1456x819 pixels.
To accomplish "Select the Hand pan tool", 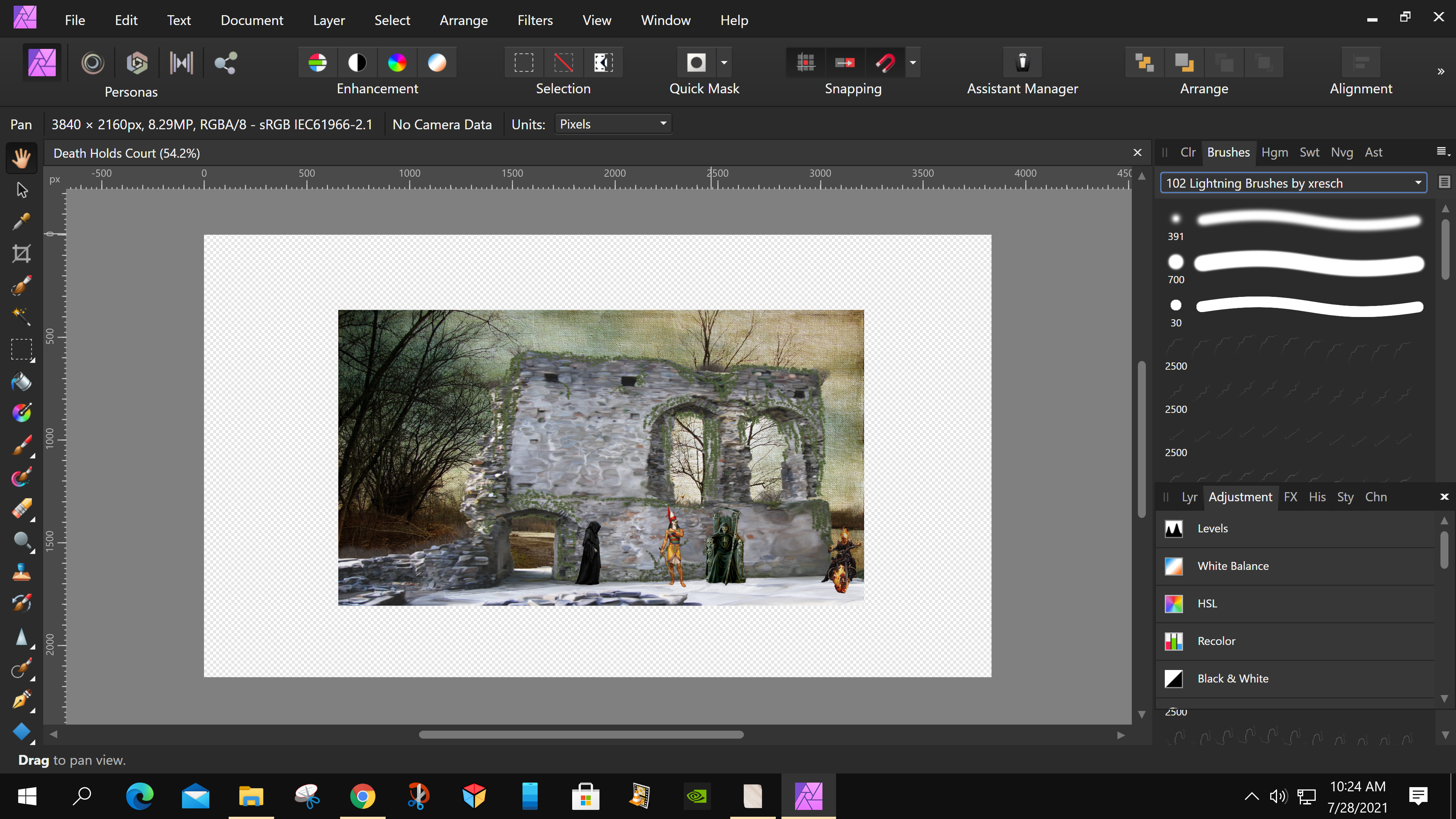I will [22, 158].
